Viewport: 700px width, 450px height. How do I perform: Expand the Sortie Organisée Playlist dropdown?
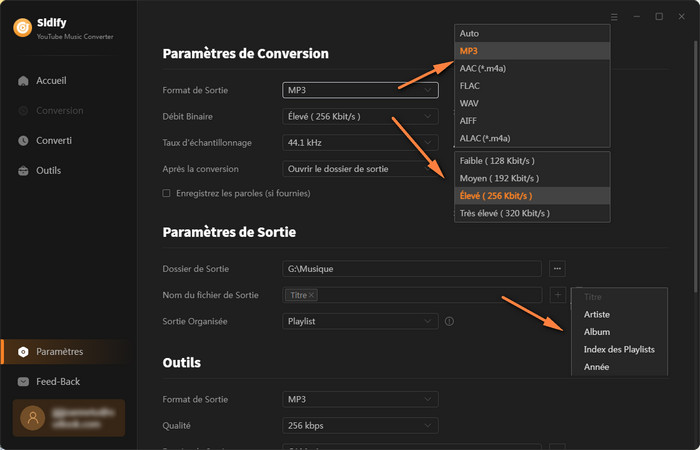click(360, 321)
